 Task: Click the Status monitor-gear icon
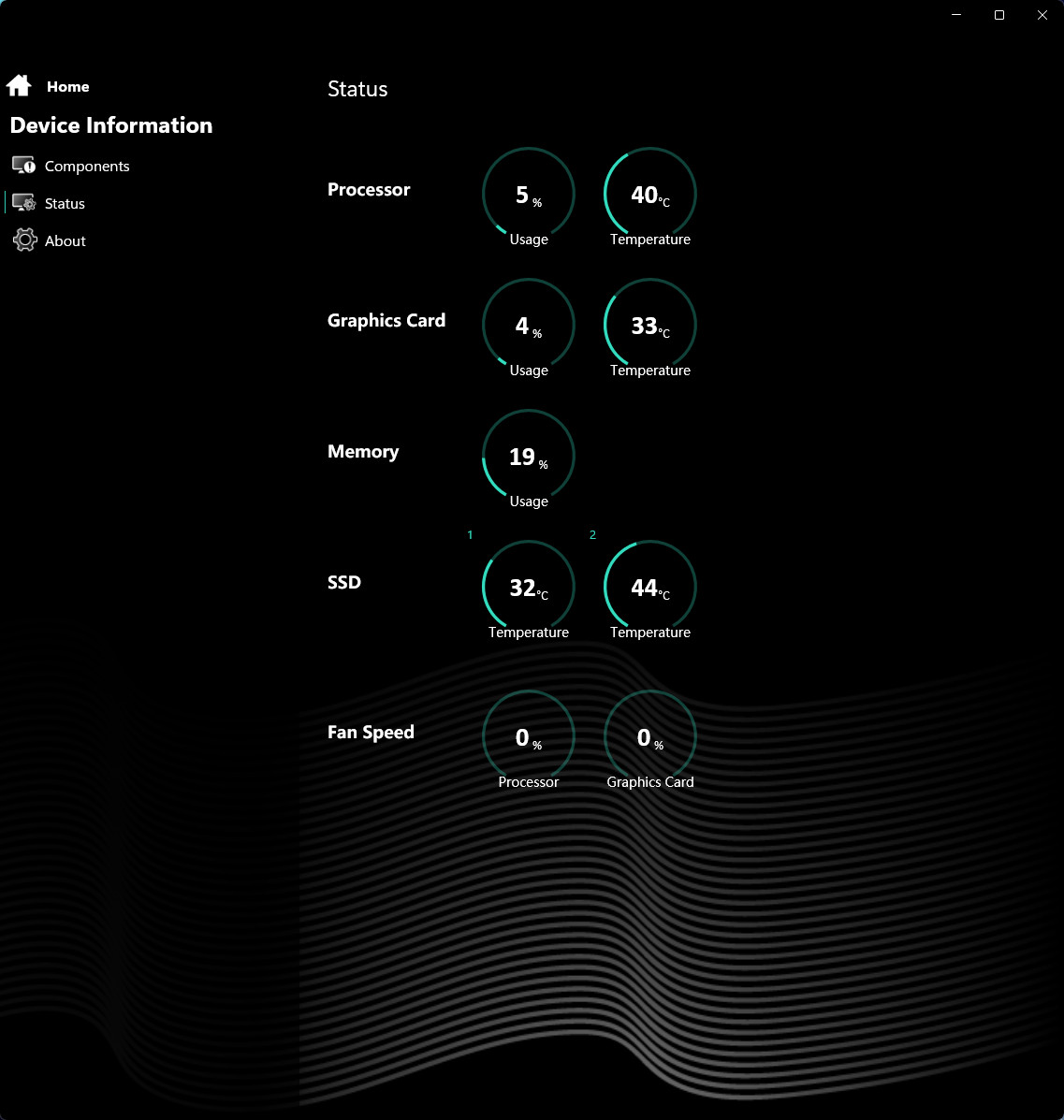point(23,203)
